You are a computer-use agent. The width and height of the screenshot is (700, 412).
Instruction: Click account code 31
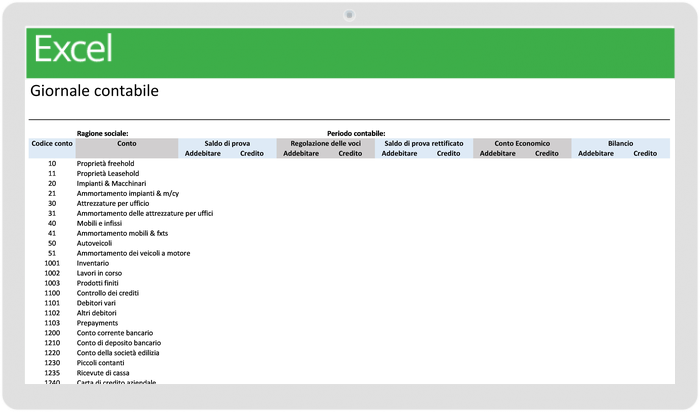pyautogui.click(x=52, y=213)
